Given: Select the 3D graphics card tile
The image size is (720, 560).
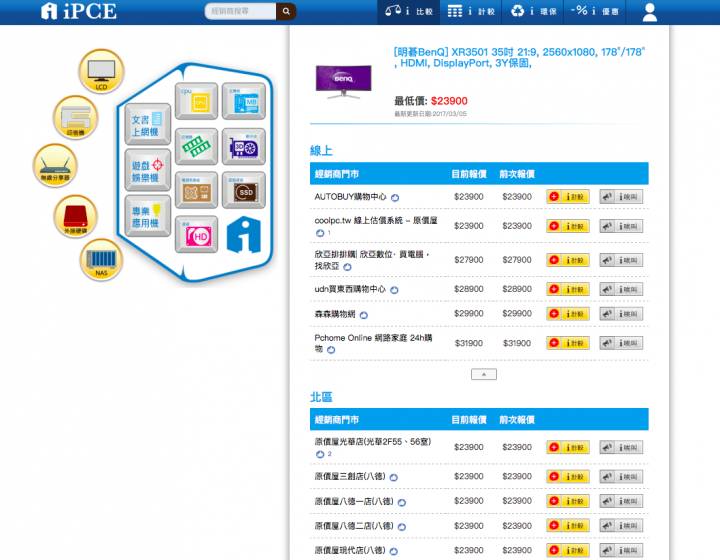Looking at the screenshot, I should click(244, 146).
